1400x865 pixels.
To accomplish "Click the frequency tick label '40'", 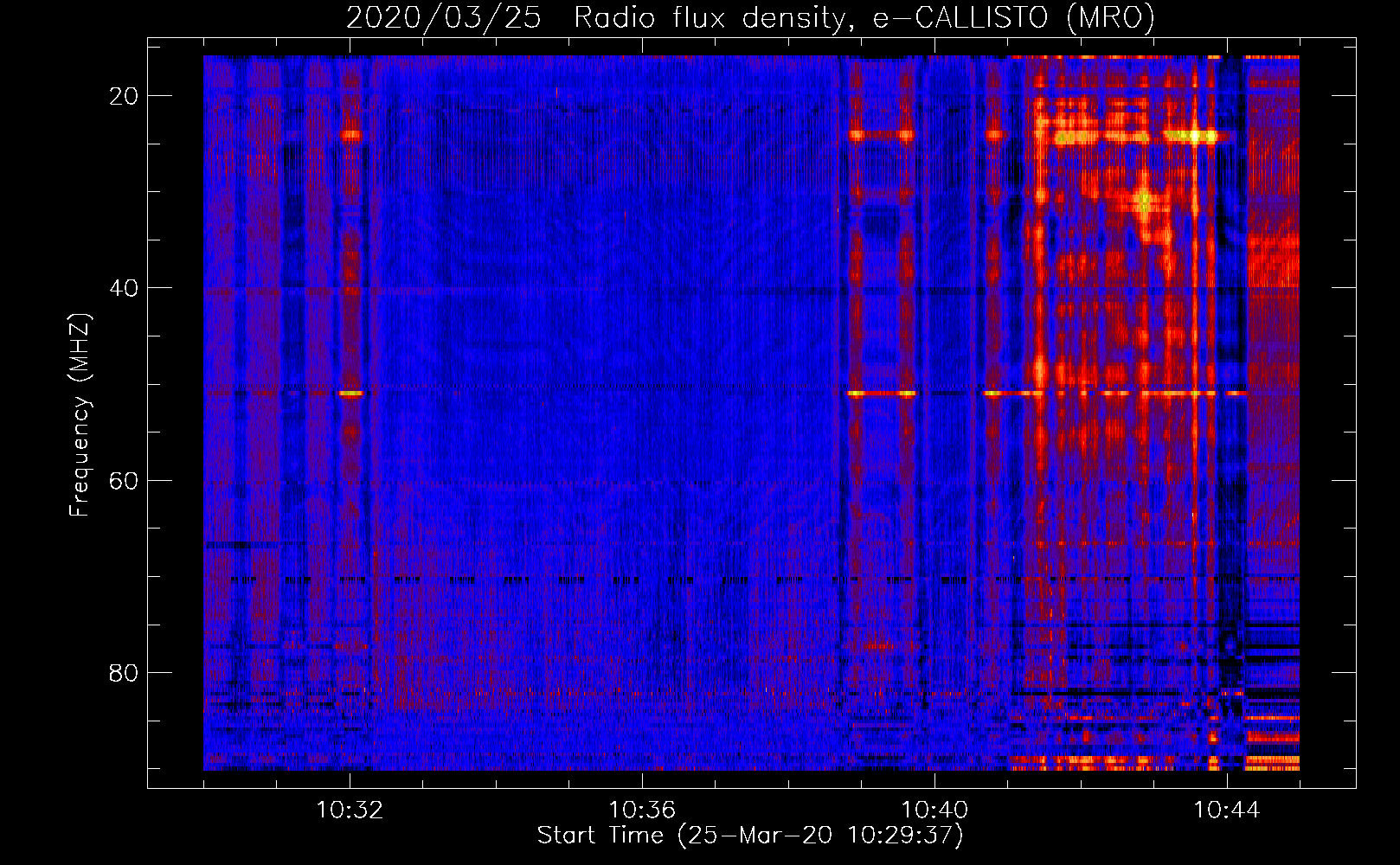I will tap(125, 288).
